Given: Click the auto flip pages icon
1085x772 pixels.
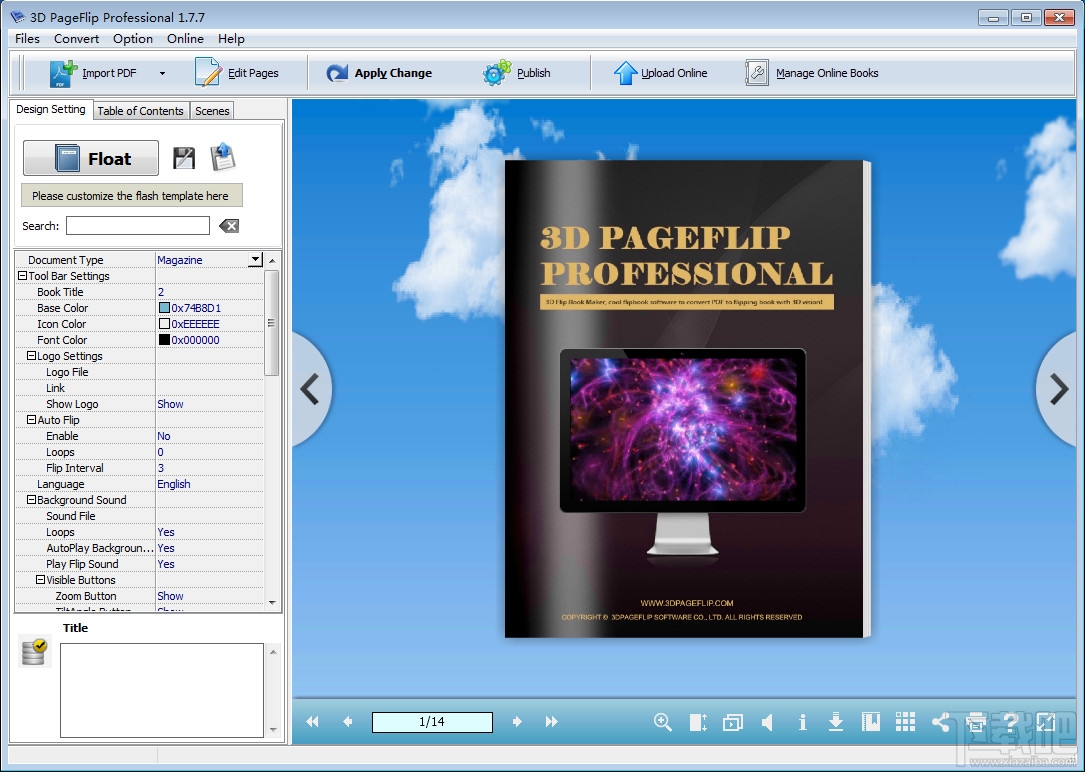Looking at the screenshot, I should (x=732, y=723).
